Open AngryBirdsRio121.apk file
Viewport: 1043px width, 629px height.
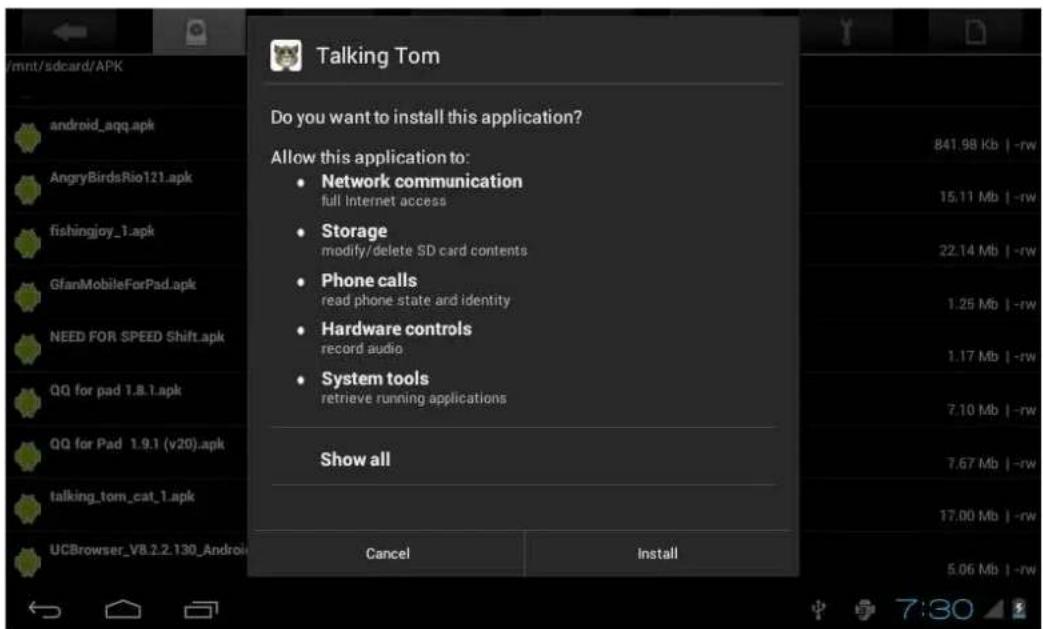[x=120, y=178]
